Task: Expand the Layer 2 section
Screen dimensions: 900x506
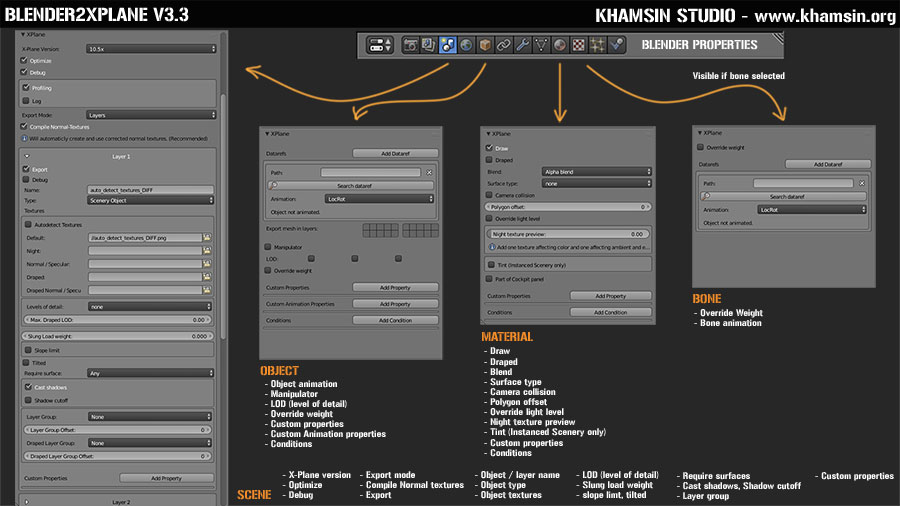Action: click(x=27, y=502)
